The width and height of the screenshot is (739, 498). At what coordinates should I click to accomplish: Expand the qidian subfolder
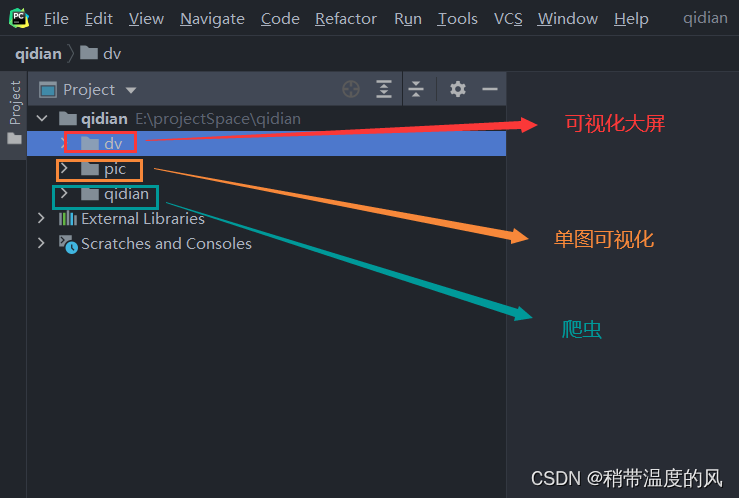tap(64, 193)
